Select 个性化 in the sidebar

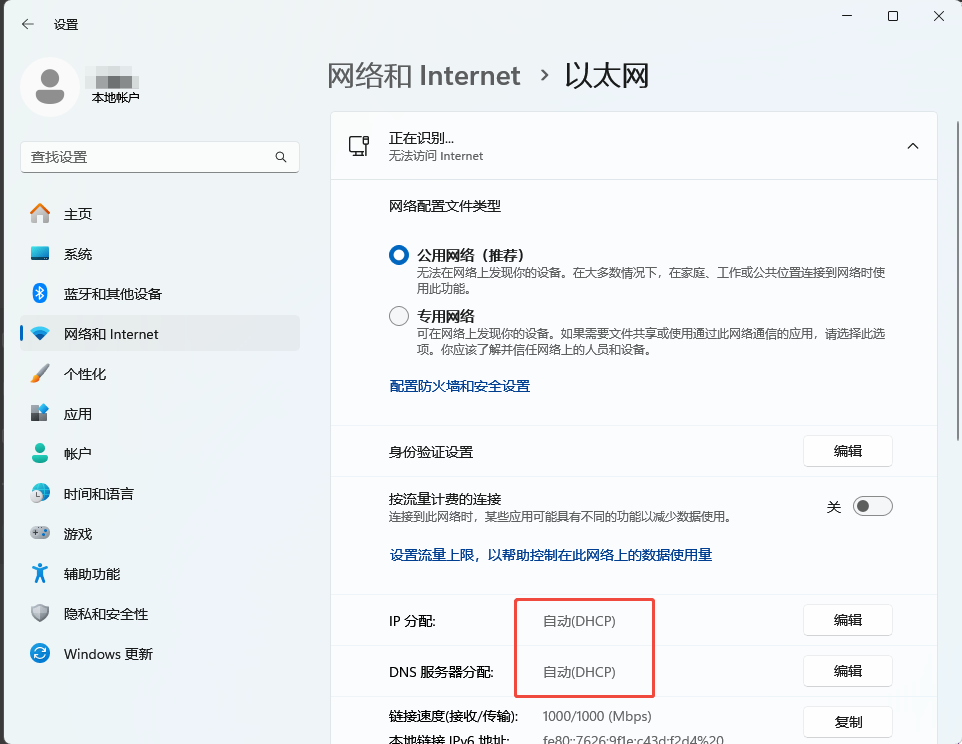coord(160,374)
